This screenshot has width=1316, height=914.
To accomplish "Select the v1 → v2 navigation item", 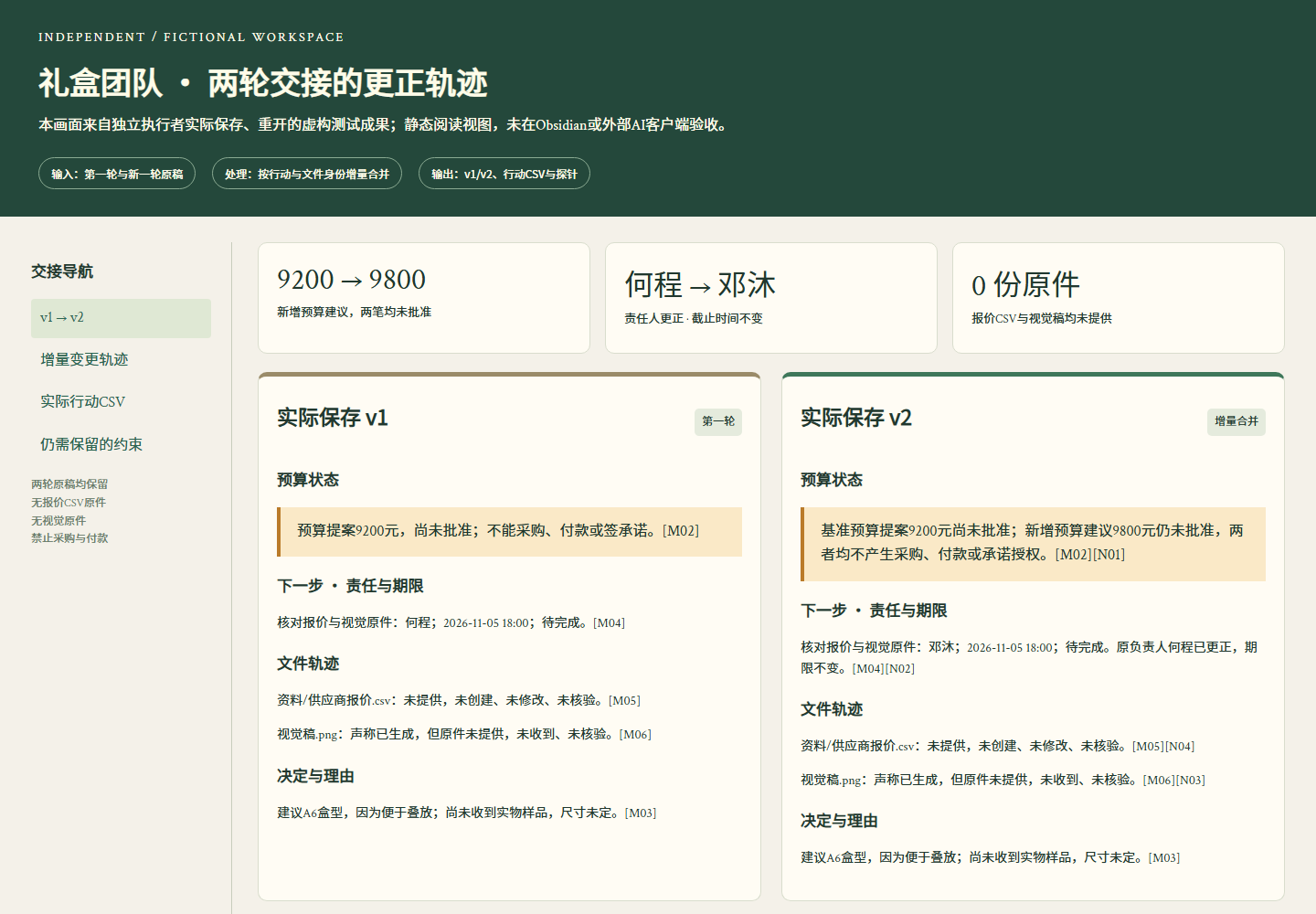I will (121, 318).
